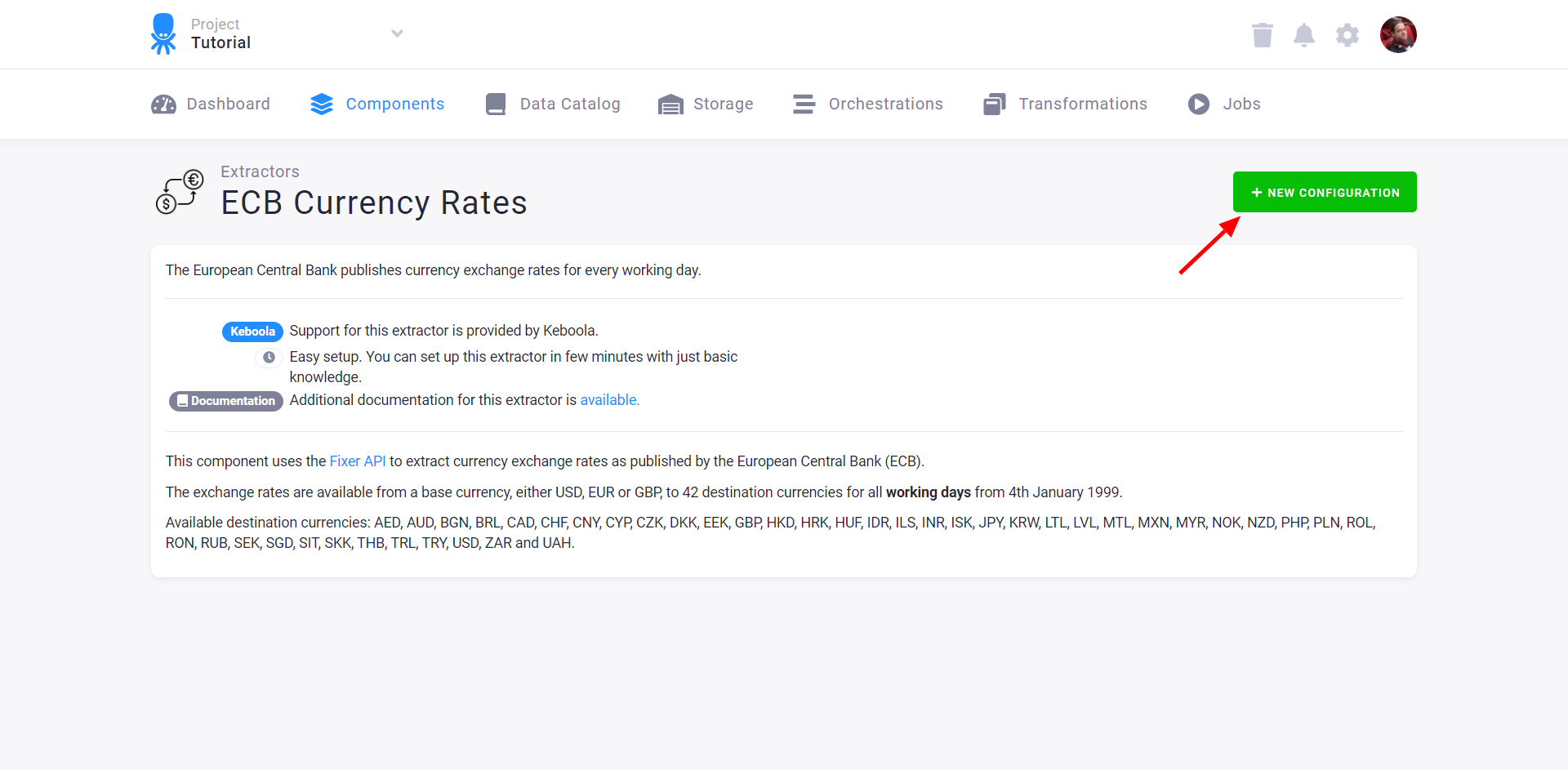Image resolution: width=1568 pixels, height=770 pixels.
Task: Click the Keboola octopus logo
Action: point(163,33)
